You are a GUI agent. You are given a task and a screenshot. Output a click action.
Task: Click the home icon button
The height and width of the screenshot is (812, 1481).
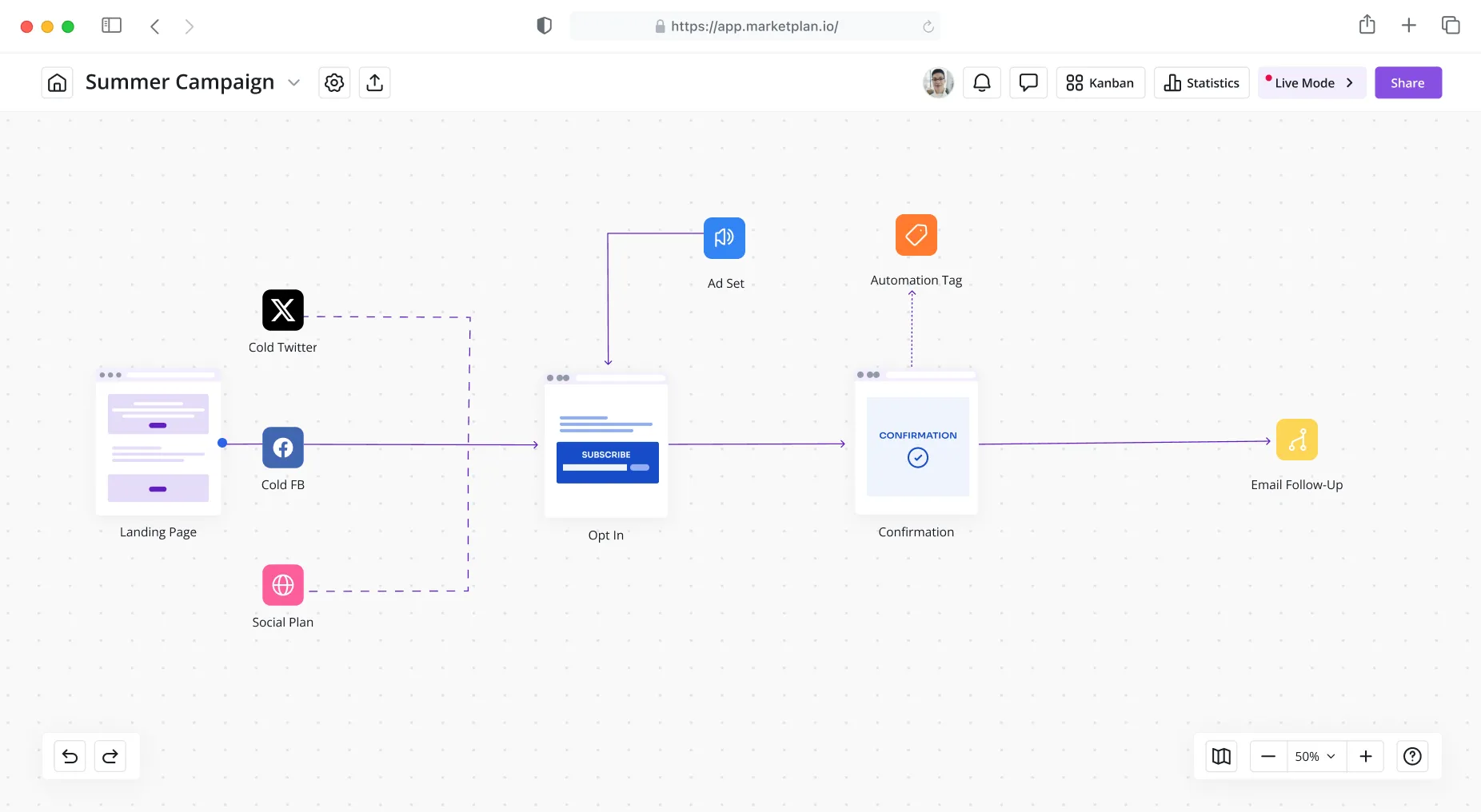tap(57, 83)
